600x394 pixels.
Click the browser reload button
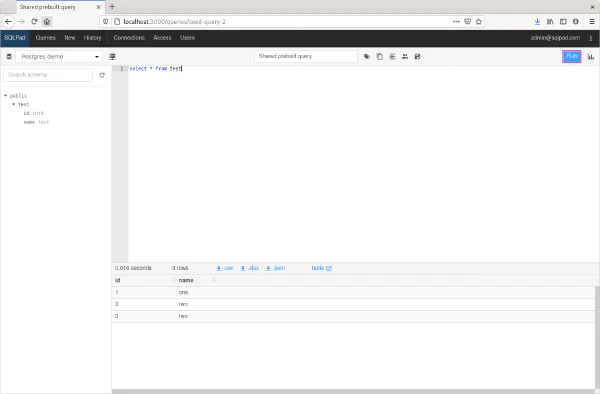click(x=34, y=22)
